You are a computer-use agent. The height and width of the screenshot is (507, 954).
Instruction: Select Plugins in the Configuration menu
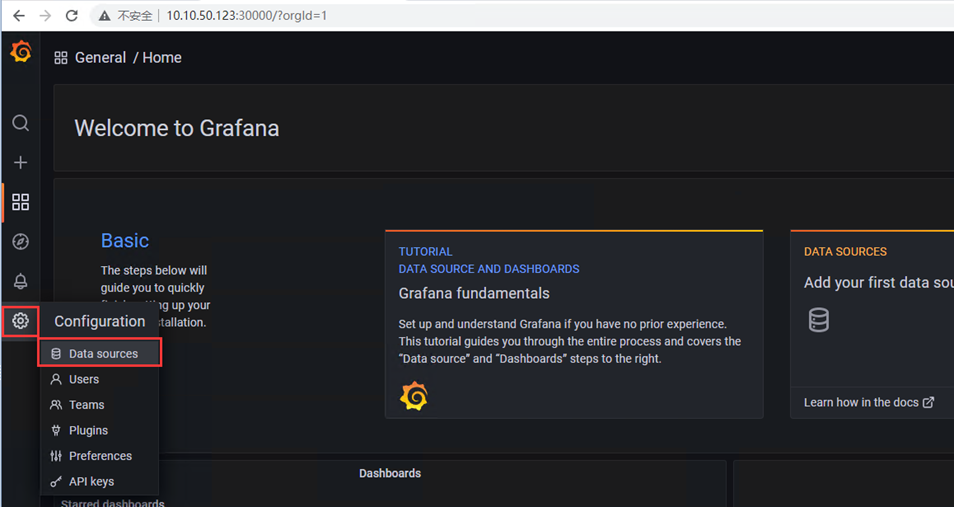tap(100, 430)
